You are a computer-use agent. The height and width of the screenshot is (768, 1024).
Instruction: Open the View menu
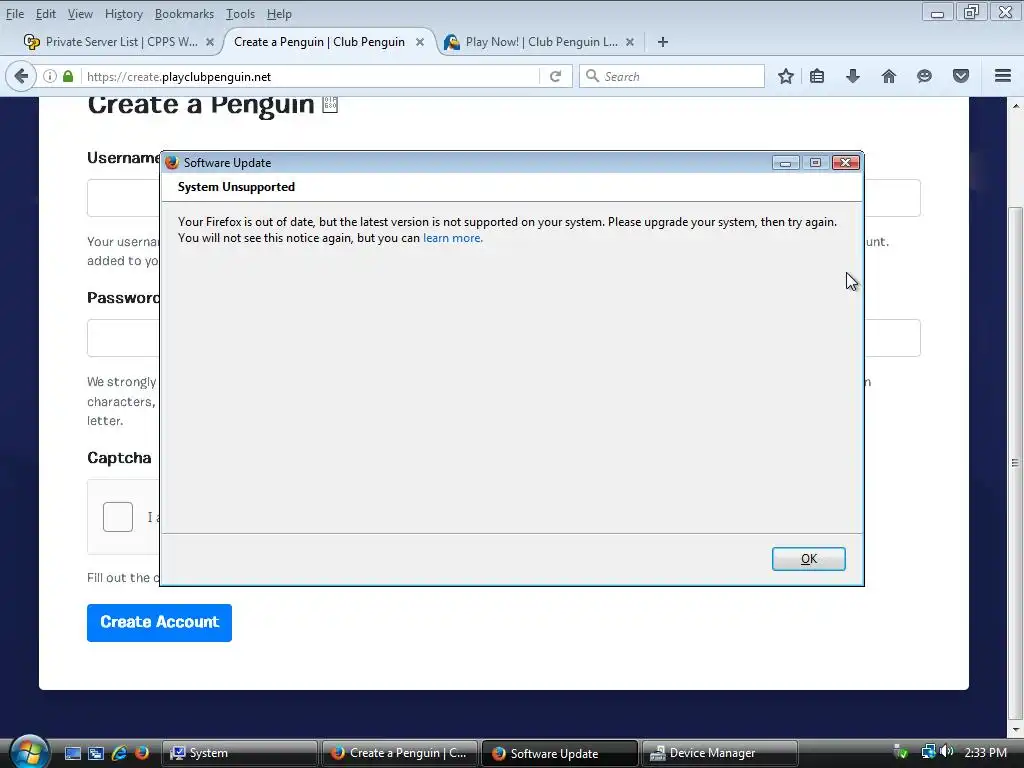80,14
